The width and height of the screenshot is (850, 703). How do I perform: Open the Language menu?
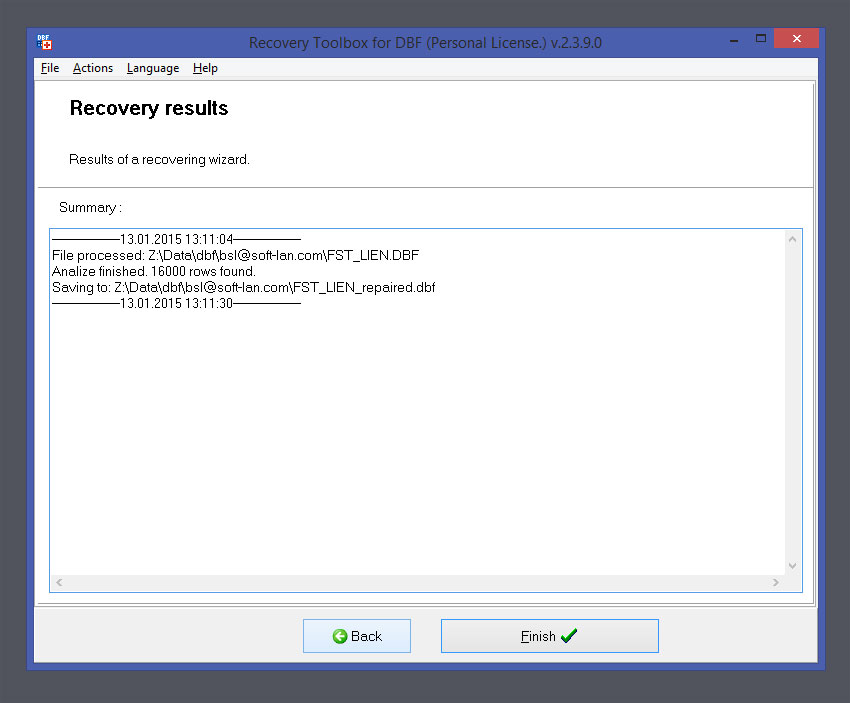pyautogui.click(x=153, y=68)
